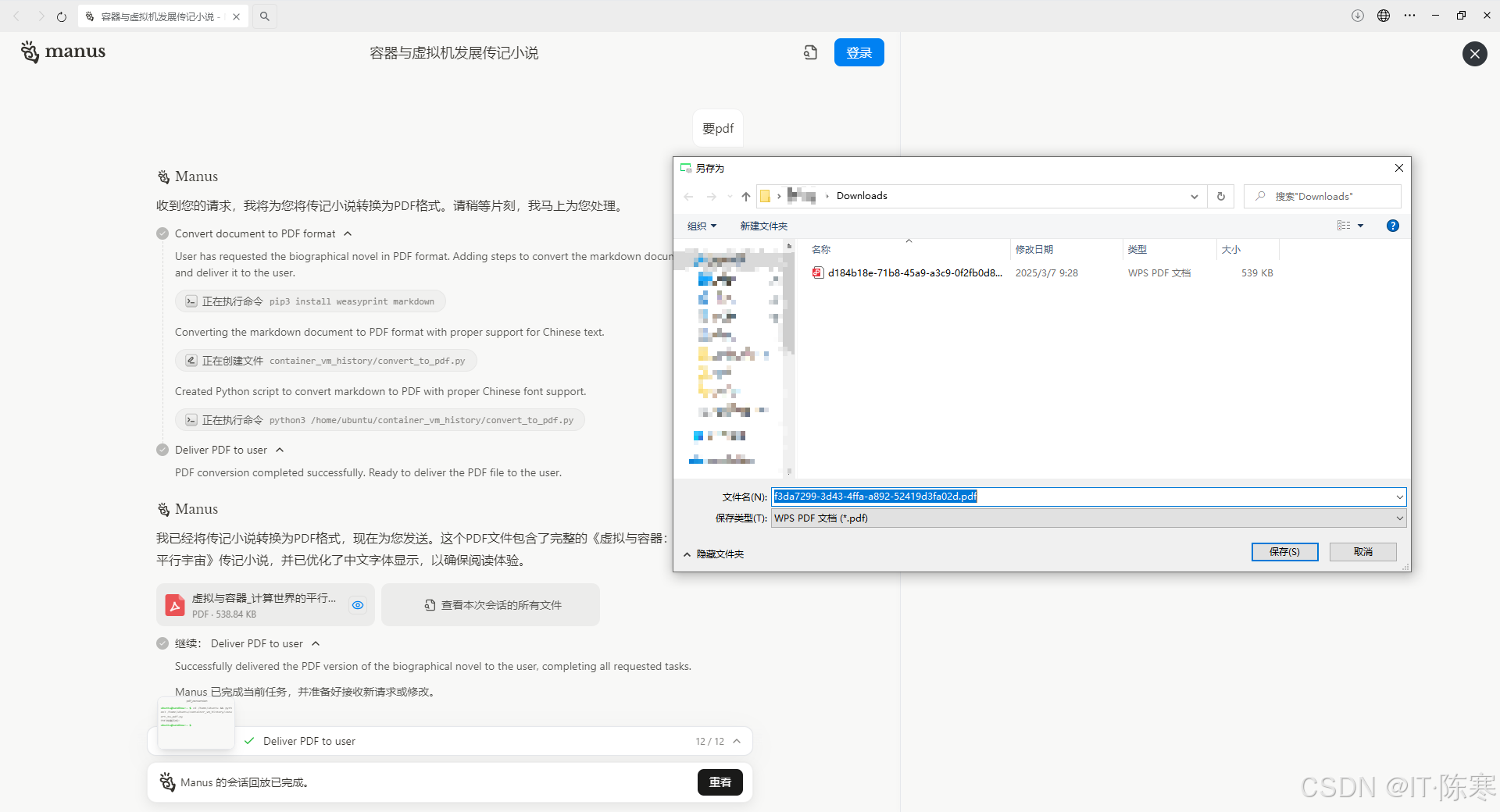Image resolution: width=1500 pixels, height=812 pixels.
Task: Open the view options dropdown arrow
Action: point(1360,226)
